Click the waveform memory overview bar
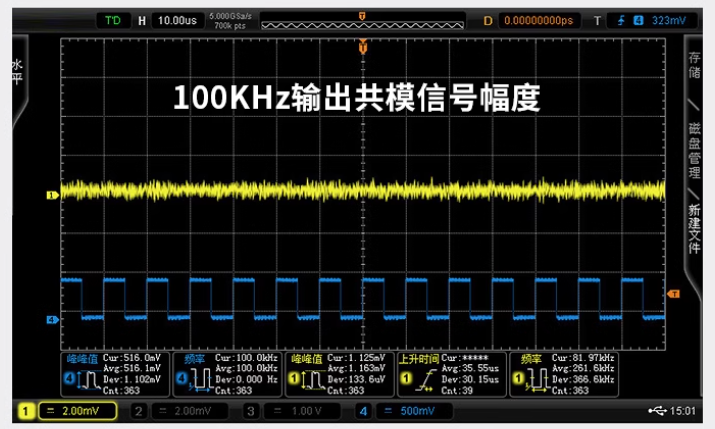Image resolution: width=715 pixels, height=429 pixels. click(361, 20)
